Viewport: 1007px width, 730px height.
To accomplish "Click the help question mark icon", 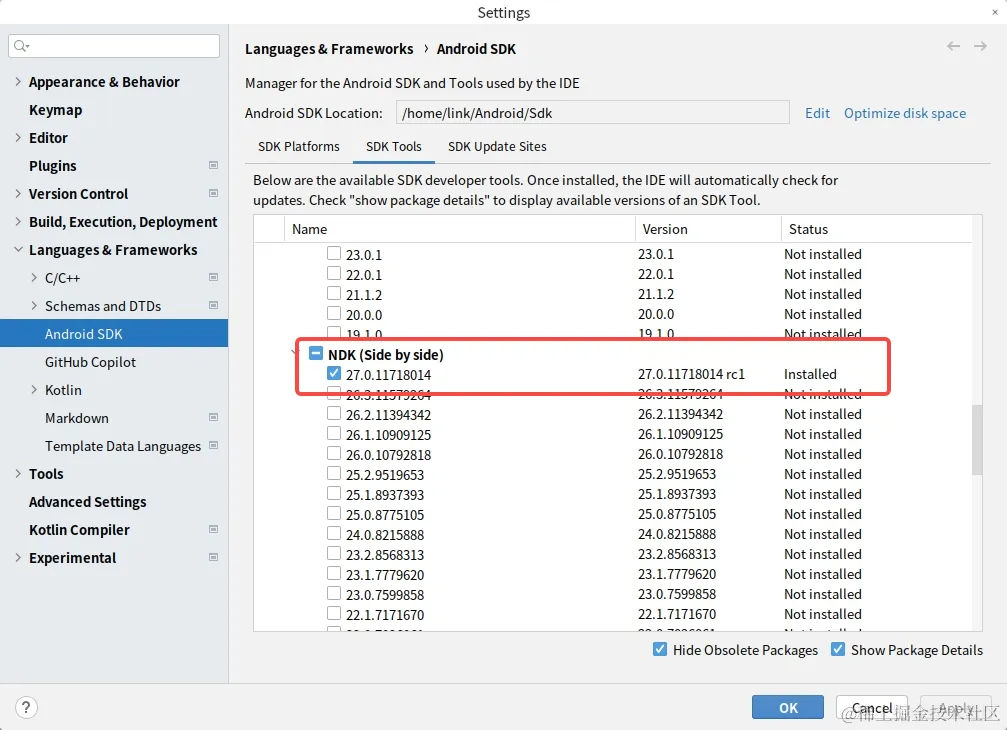I will click(27, 707).
